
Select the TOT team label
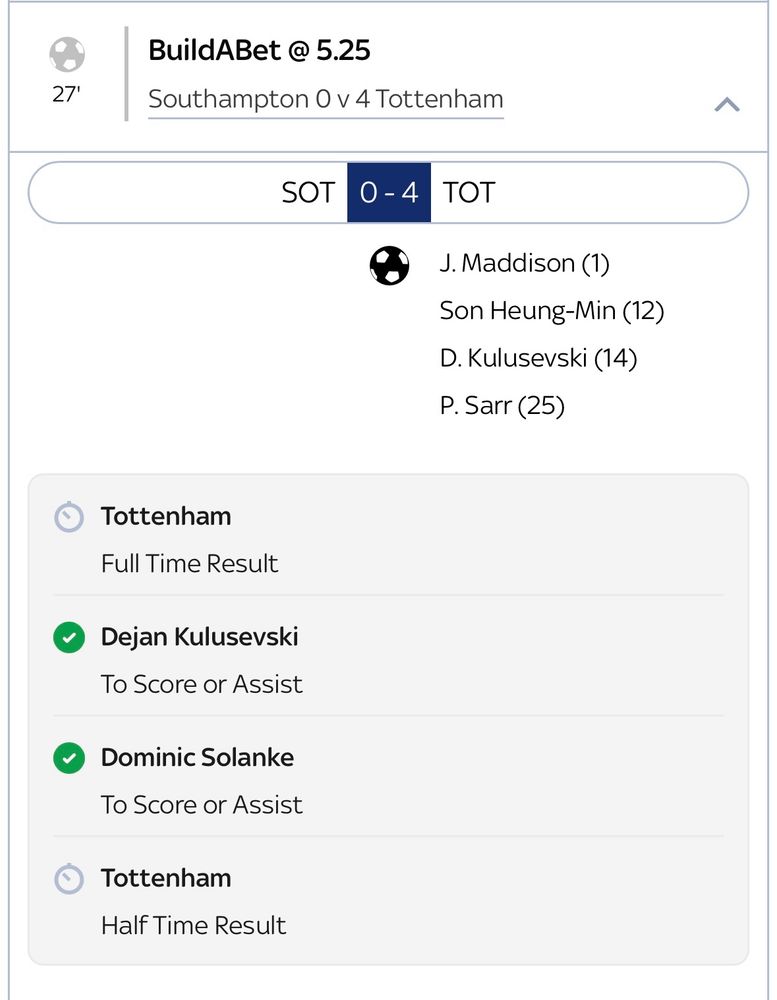point(469,192)
